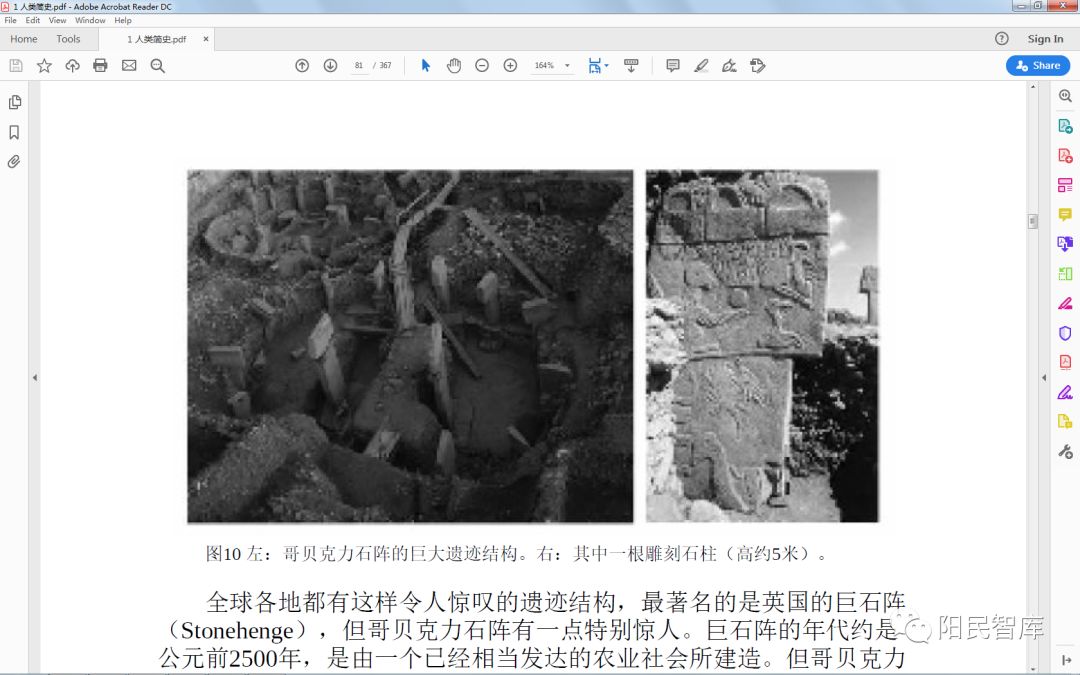Viewport: 1080px width, 675px height.
Task: Select the Hand pan tool
Action: [x=454, y=66]
